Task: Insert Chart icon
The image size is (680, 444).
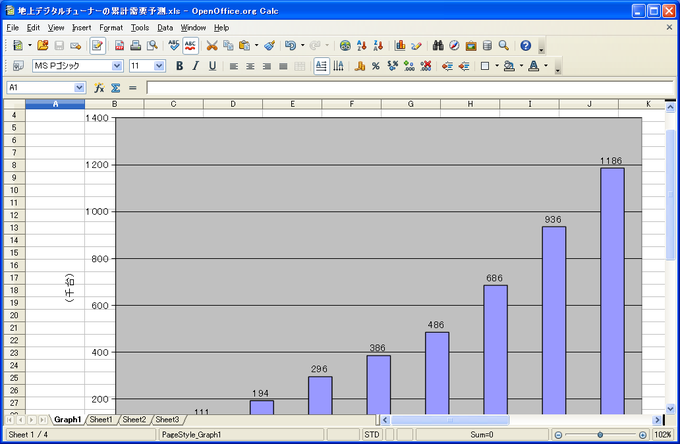Action: click(x=400, y=45)
